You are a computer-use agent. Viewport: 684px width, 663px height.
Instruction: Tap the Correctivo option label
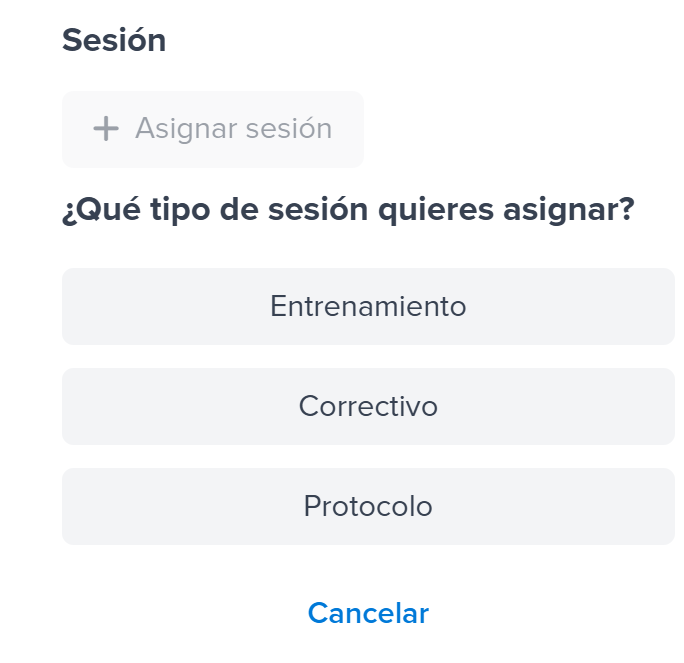pos(368,406)
